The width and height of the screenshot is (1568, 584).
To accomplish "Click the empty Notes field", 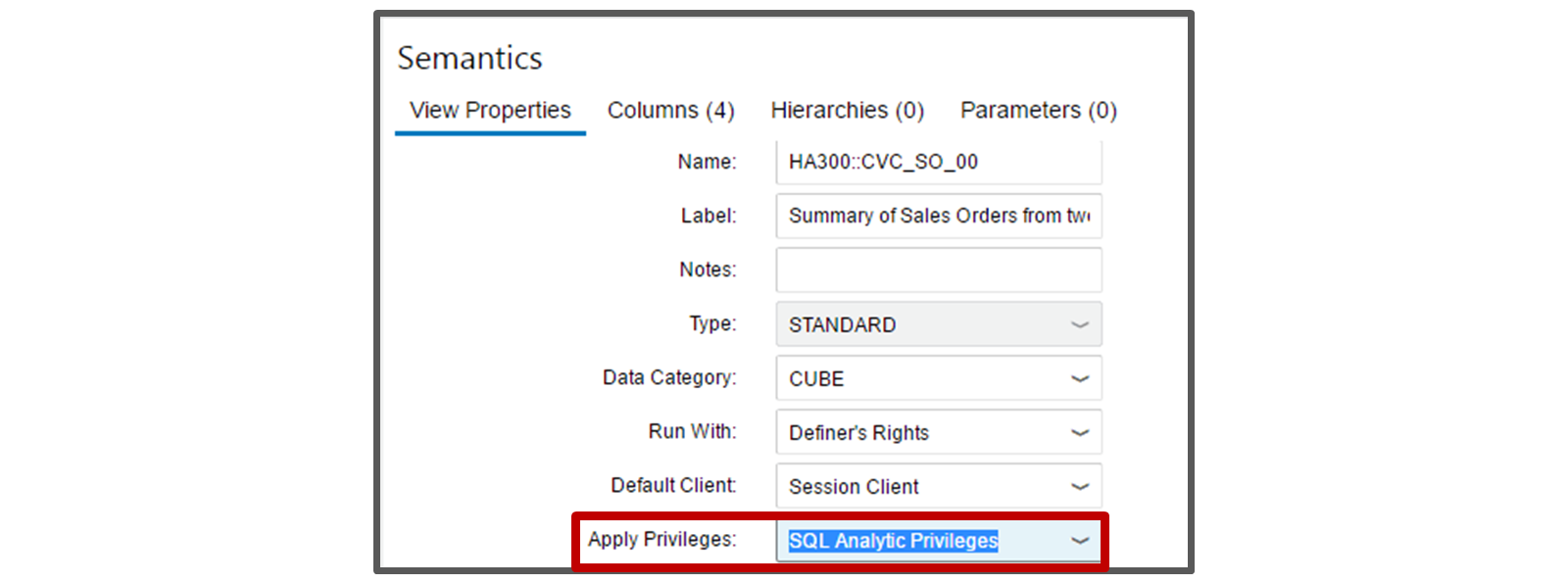I will coord(938,269).
